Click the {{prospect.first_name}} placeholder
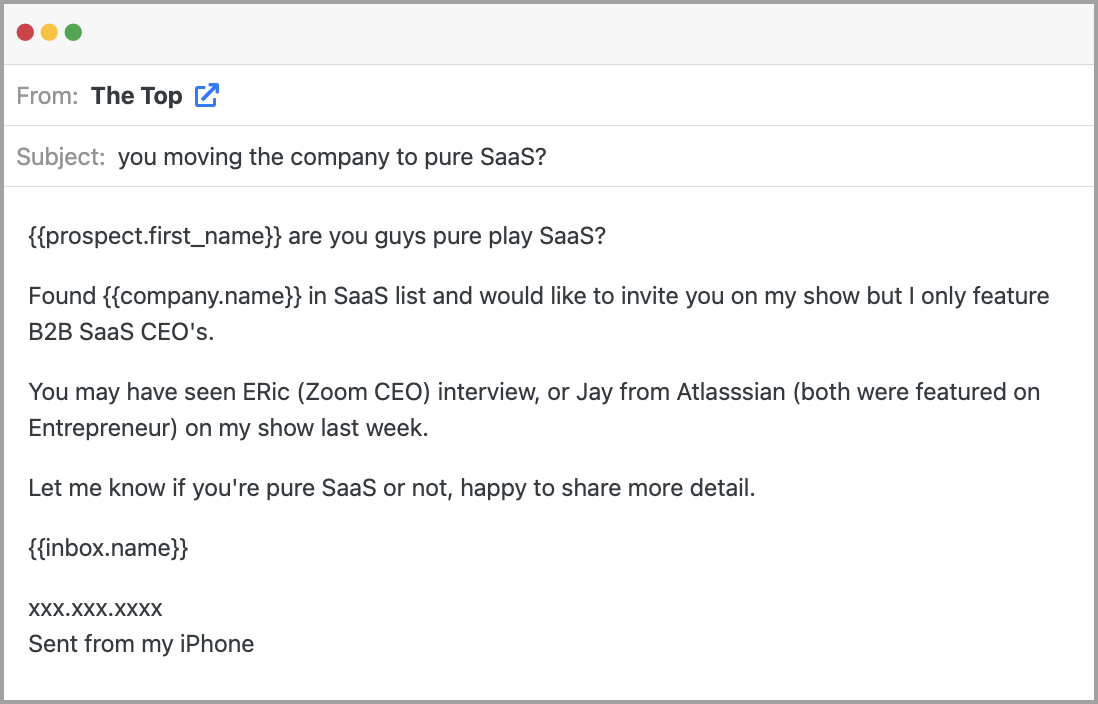Image resolution: width=1098 pixels, height=704 pixels. (x=155, y=238)
